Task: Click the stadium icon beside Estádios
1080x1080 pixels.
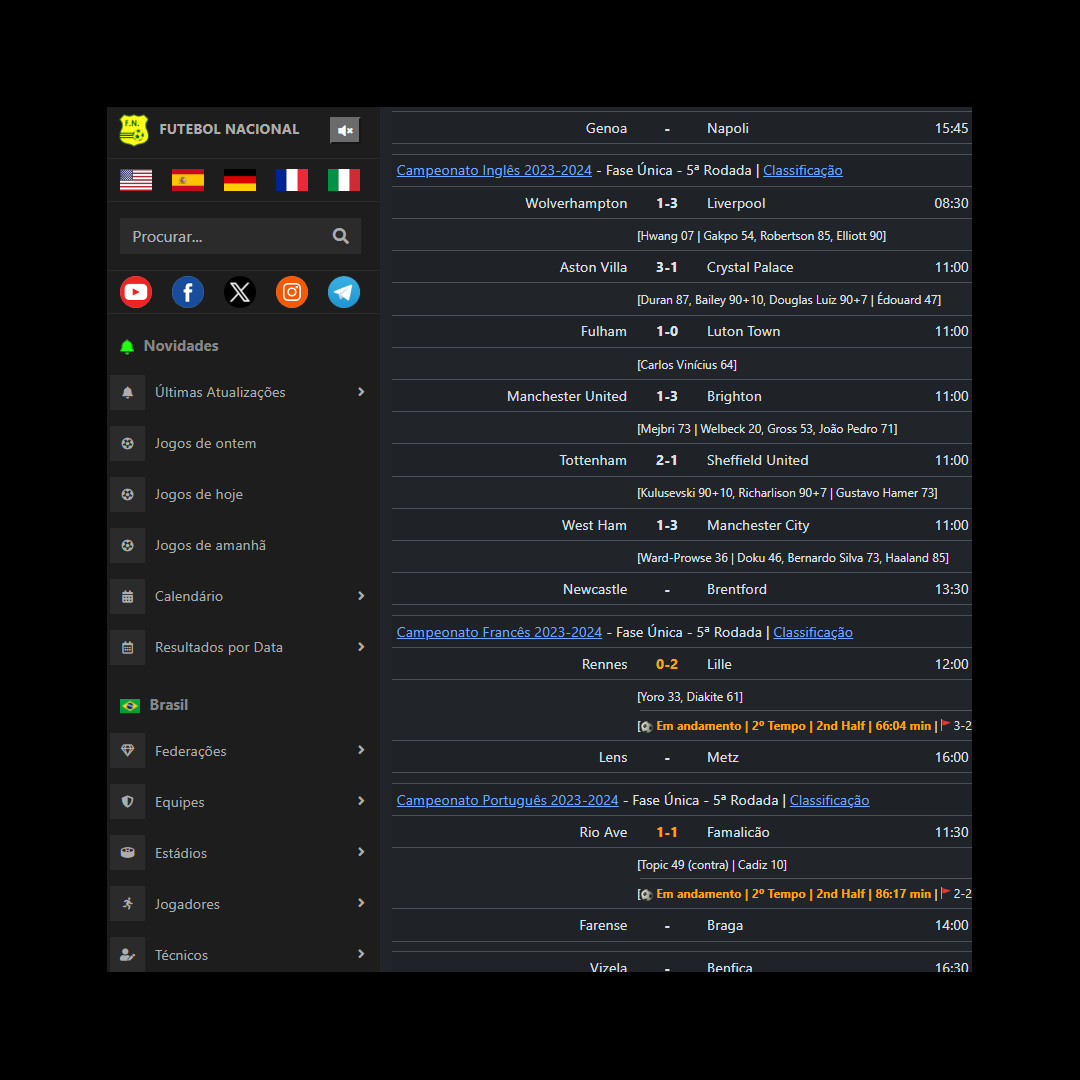Action: 127,853
